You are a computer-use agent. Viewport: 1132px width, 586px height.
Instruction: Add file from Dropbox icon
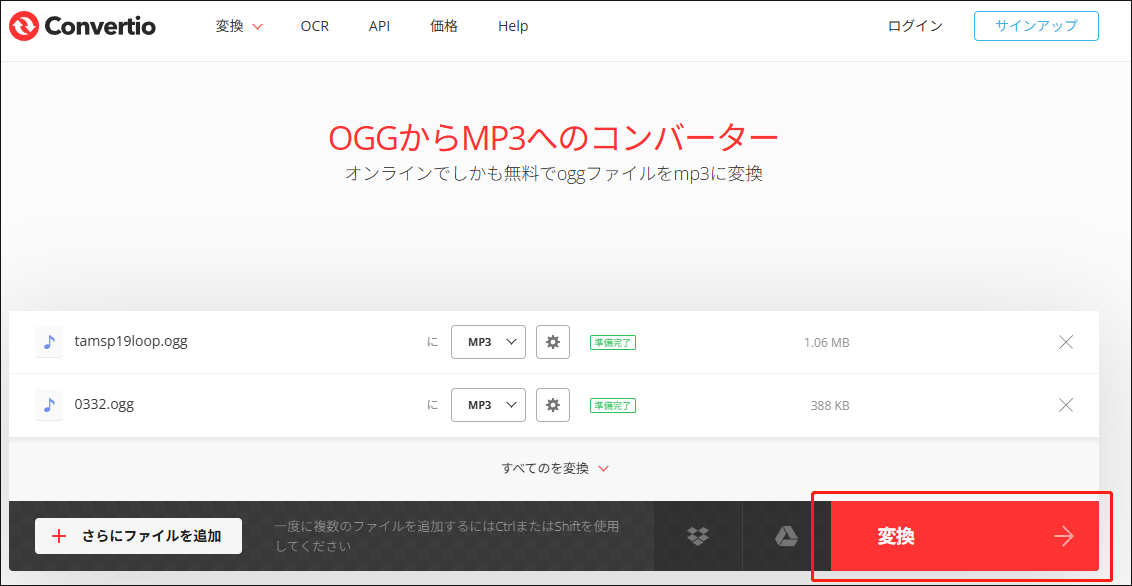(698, 536)
